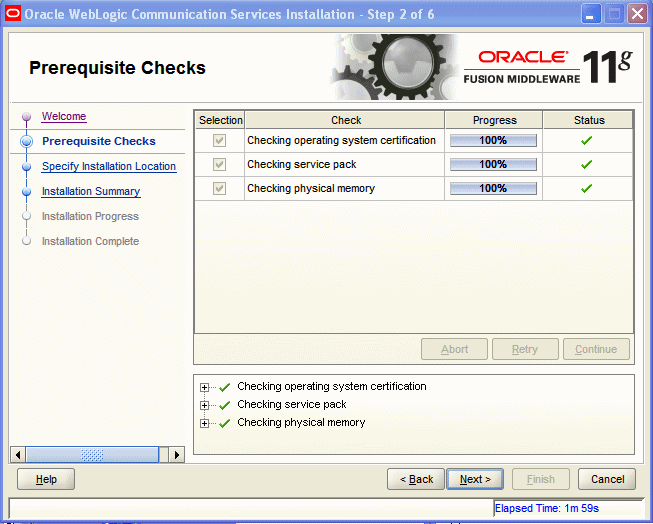
Task: Click the navigation panel horizontal scrollbar thumb
Action: point(92,454)
